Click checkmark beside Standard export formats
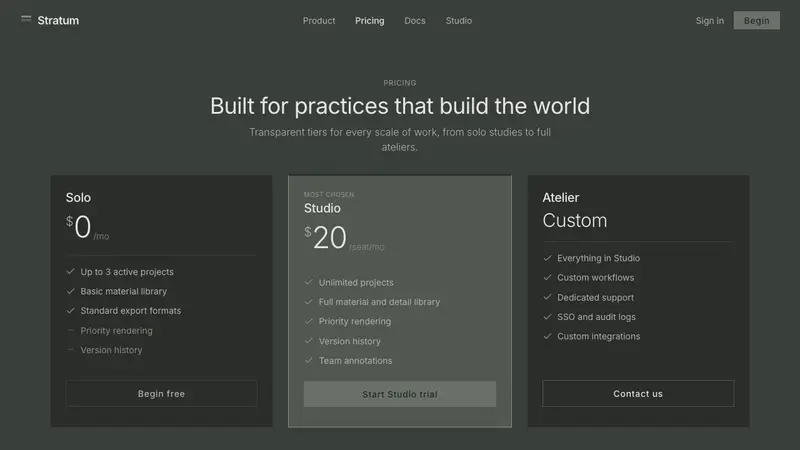The height and width of the screenshot is (450, 800). coord(70,310)
